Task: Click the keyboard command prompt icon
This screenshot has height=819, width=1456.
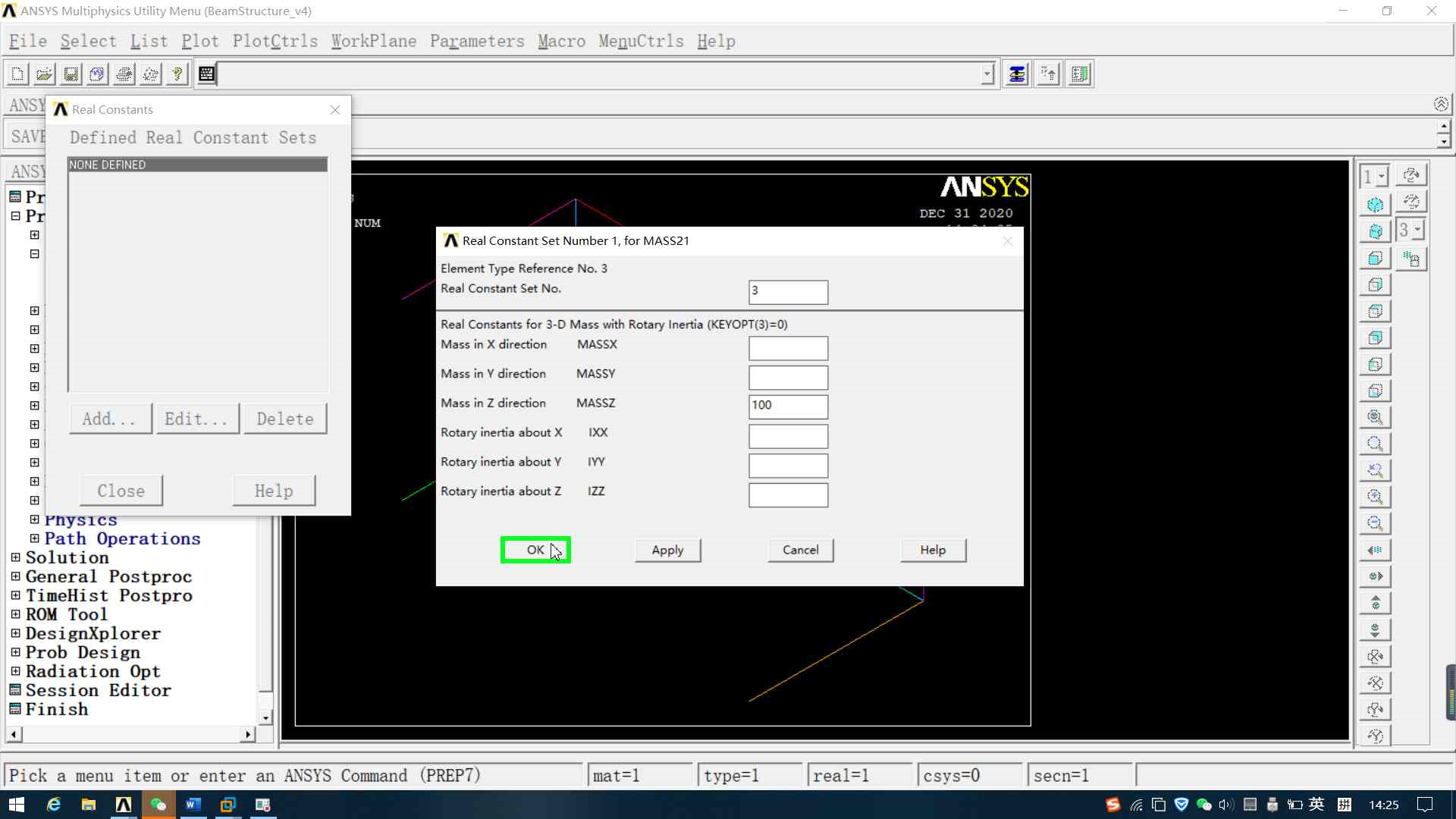Action: click(206, 74)
